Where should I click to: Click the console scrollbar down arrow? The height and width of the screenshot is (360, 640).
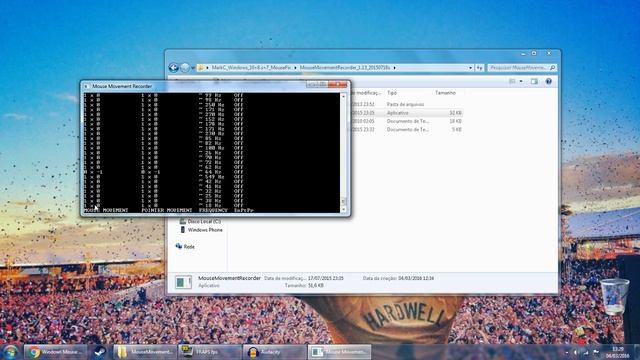click(x=343, y=210)
